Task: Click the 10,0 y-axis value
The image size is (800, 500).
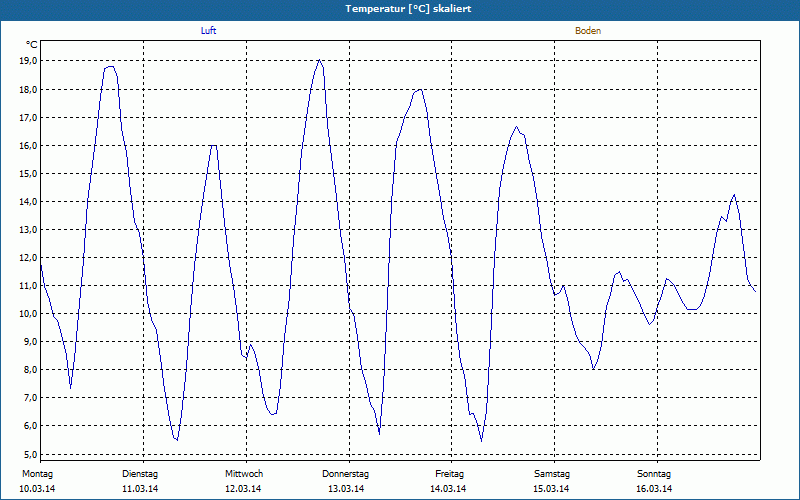Action: click(x=29, y=314)
